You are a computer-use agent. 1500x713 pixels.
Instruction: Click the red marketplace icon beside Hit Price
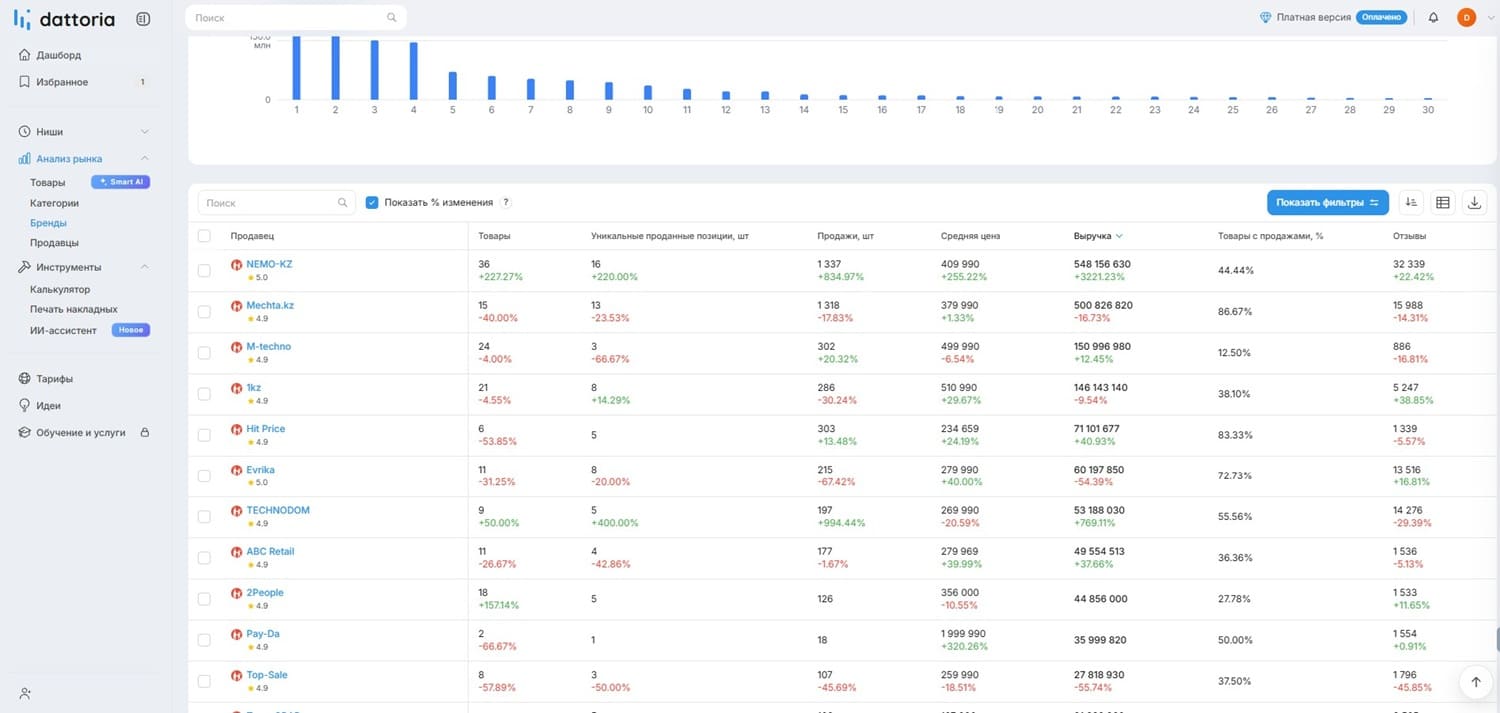tap(237, 429)
